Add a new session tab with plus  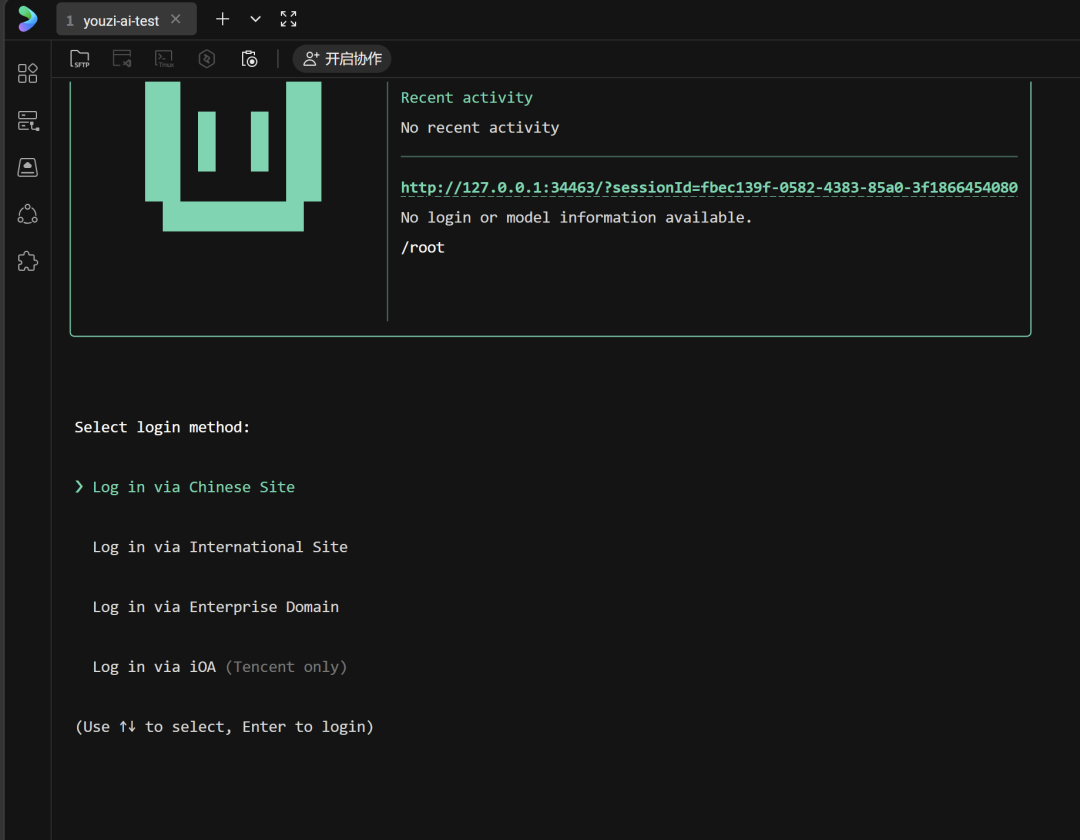coord(222,19)
